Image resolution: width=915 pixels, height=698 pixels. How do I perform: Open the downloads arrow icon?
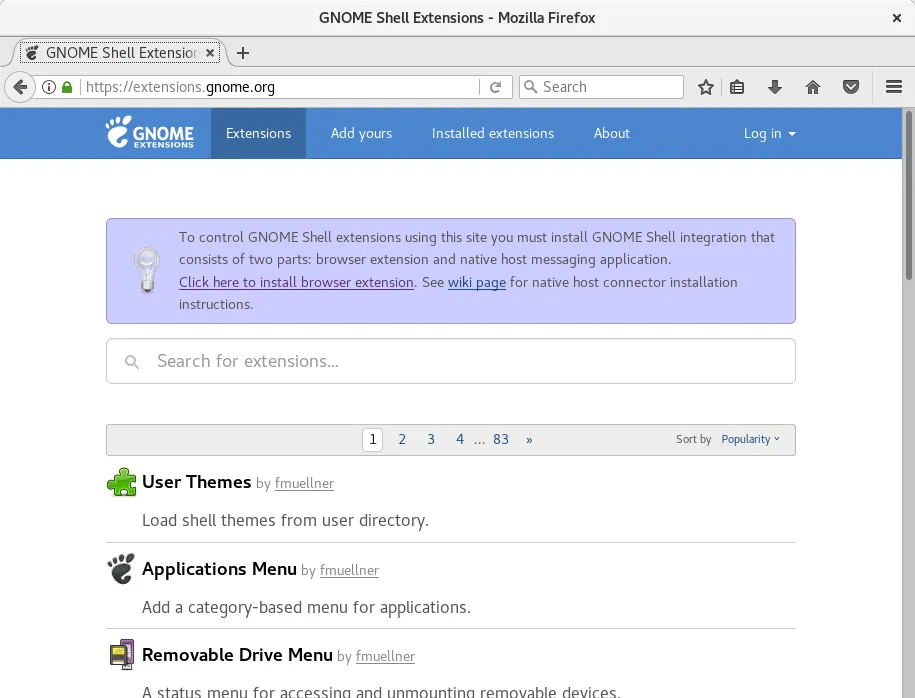pos(774,87)
